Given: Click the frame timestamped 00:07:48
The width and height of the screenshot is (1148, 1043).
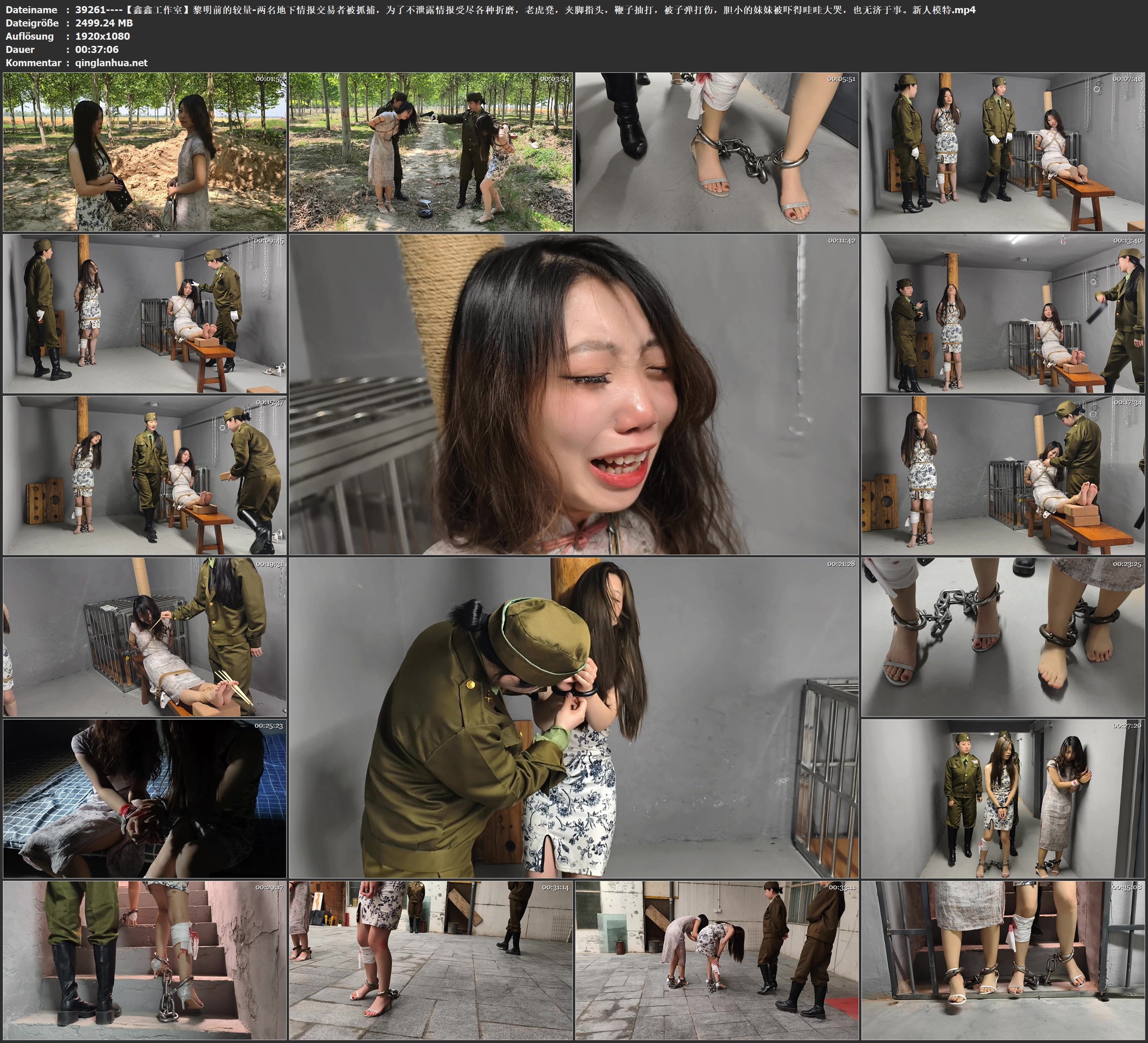Looking at the screenshot, I should point(1003,151).
